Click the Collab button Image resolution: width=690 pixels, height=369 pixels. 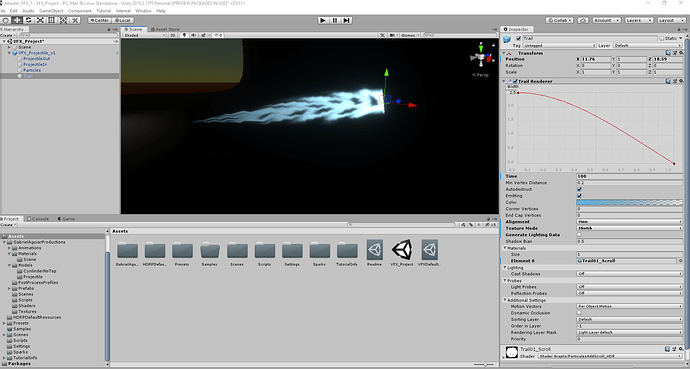pos(560,20)
